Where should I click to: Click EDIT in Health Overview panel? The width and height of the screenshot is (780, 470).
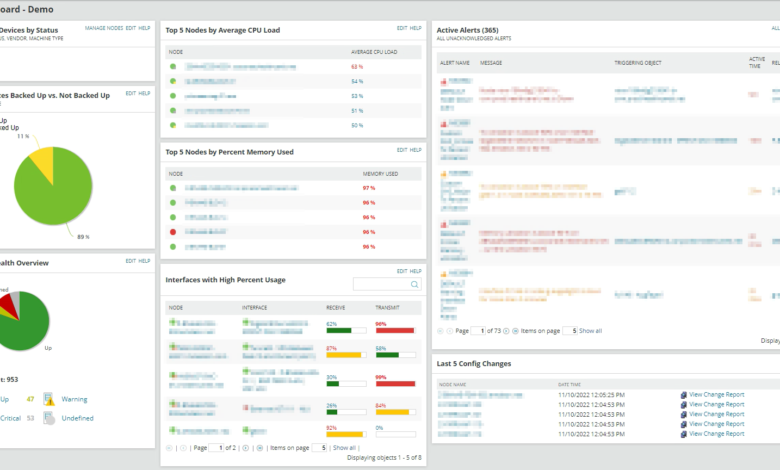[x=131, y=261]
